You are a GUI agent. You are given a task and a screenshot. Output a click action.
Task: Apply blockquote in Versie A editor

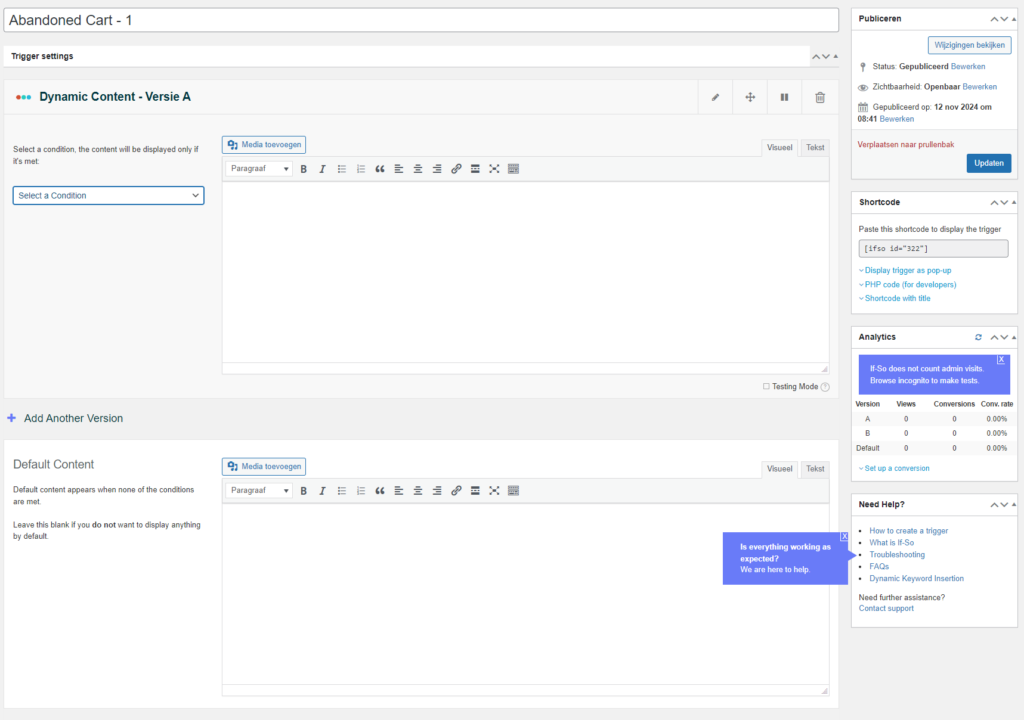pyautogui.click(x=379, y=169)
